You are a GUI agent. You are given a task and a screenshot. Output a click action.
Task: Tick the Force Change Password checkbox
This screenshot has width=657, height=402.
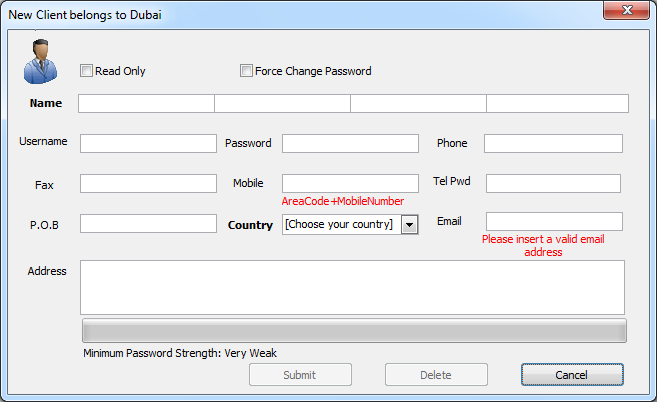pyautogui.click(x=246, y=70)
